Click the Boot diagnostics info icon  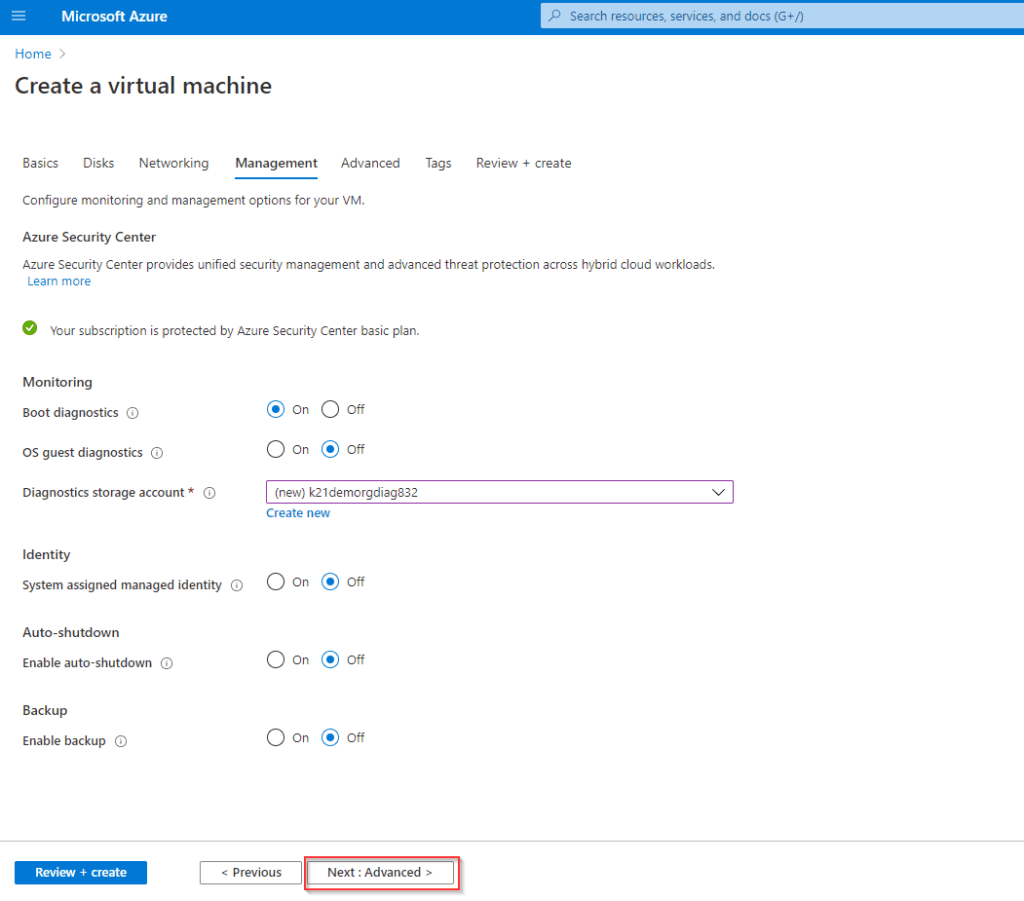point(131,413)
